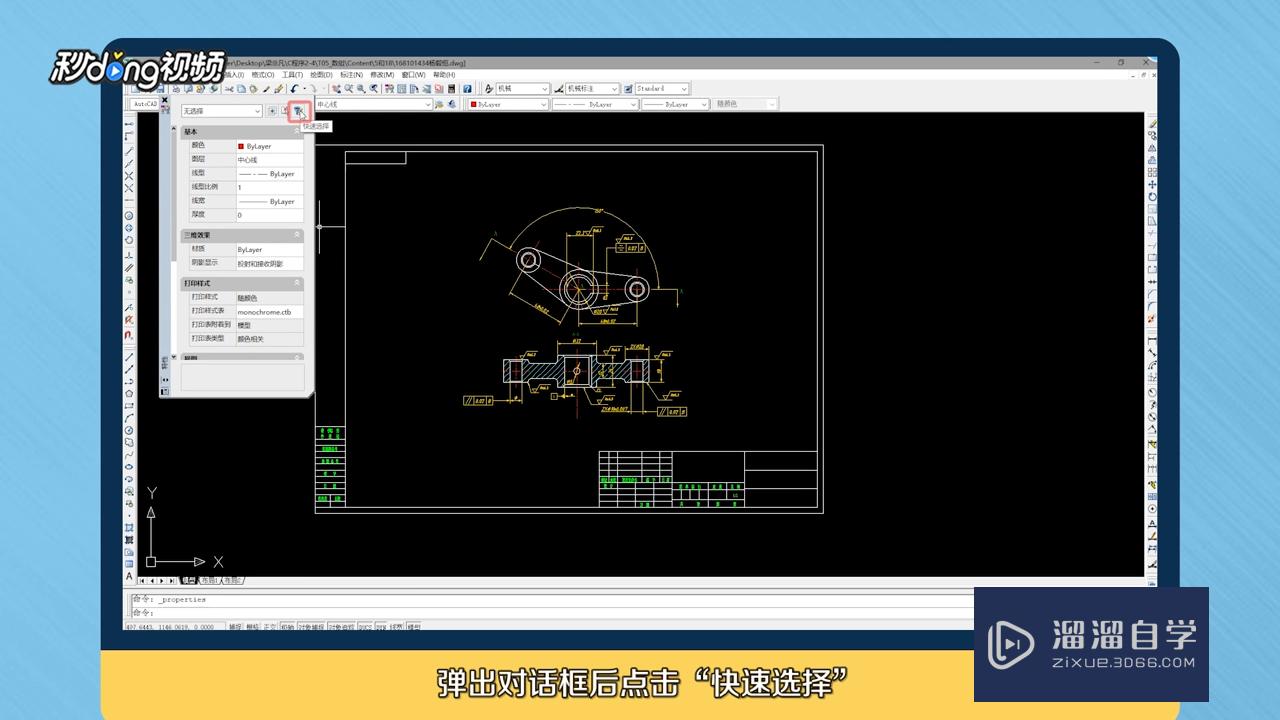This screenshot has width=1280, height=720.
Task: Click the Tool Palettes icon in toolbar
Action: tap(413, 89)
